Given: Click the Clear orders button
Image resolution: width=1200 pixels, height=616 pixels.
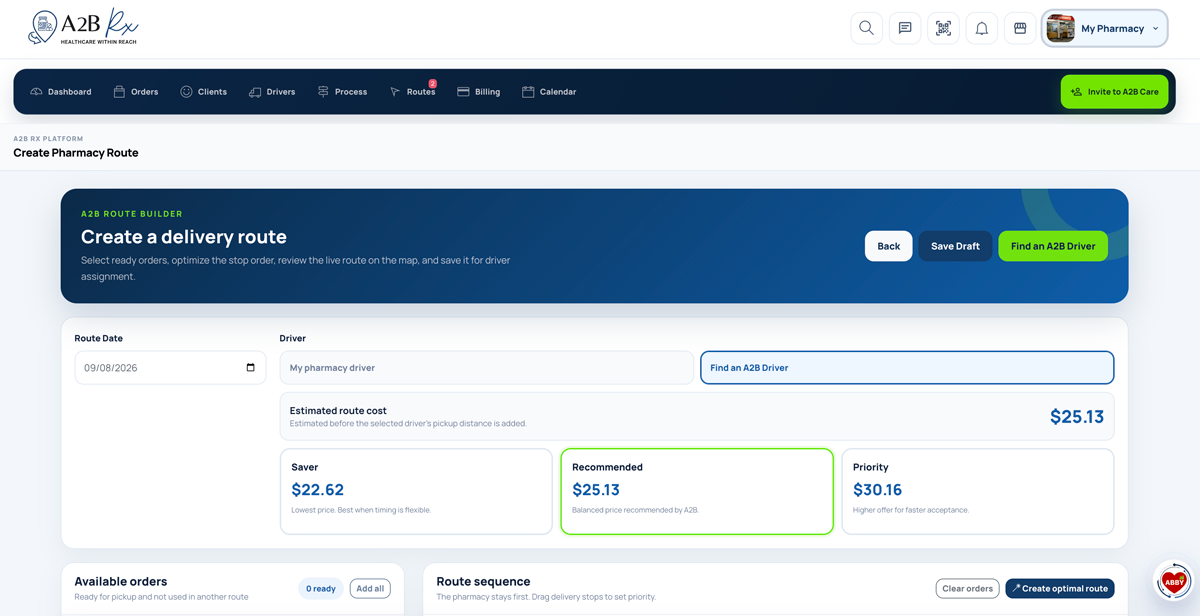Looking at the screenshot, I should click(968, 588).
